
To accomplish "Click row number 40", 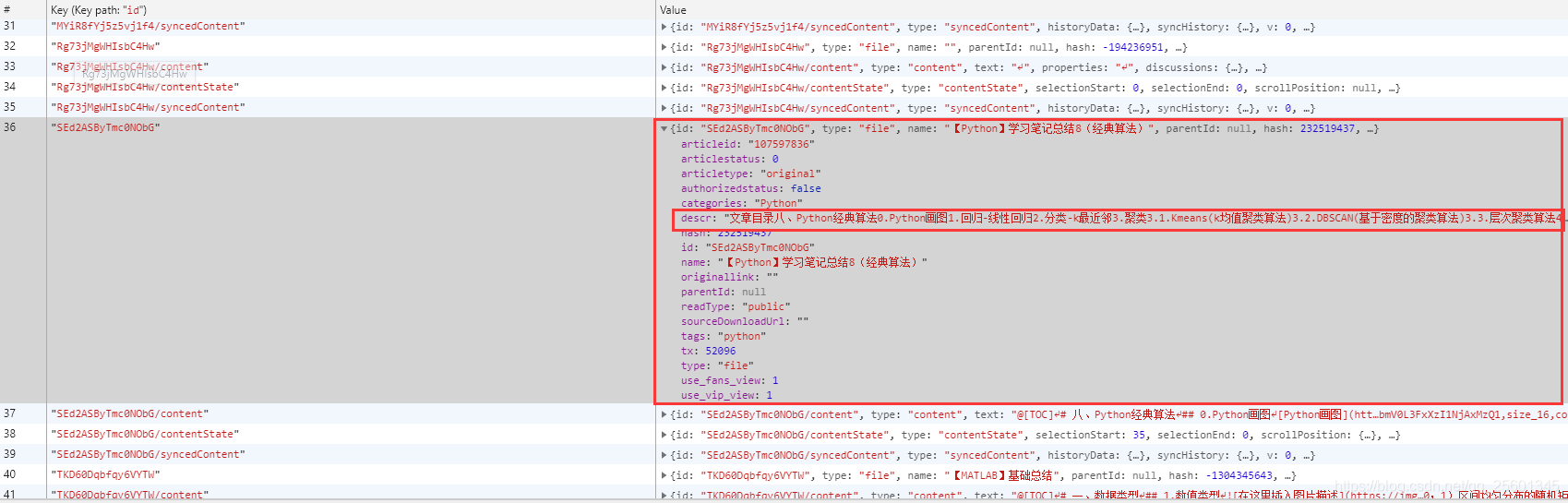I will pyautogui.click(x=9, y=474).
